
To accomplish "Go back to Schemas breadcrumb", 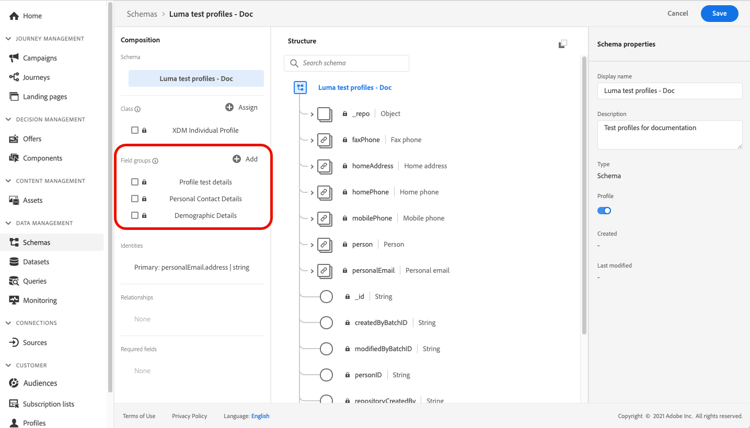I will [142, 14].
